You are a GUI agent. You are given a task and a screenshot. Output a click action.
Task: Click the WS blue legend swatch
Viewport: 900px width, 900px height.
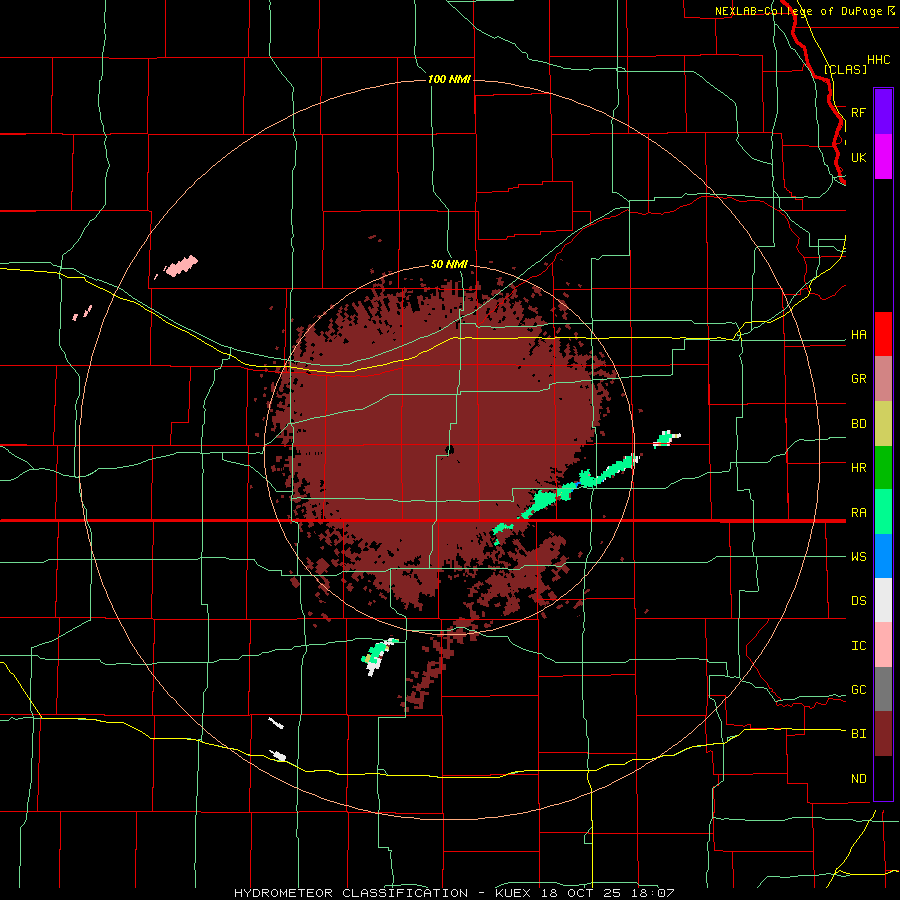point(883,556)
